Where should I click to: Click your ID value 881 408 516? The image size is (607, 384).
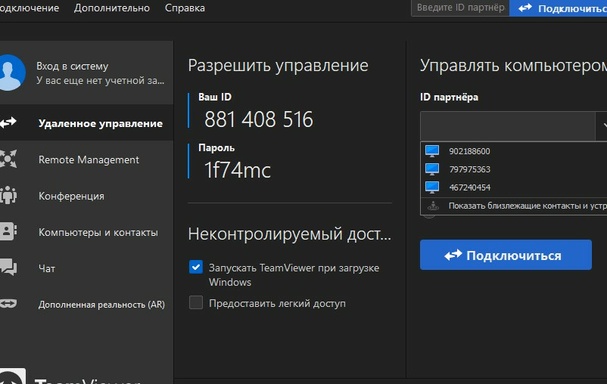click(259, 119)
